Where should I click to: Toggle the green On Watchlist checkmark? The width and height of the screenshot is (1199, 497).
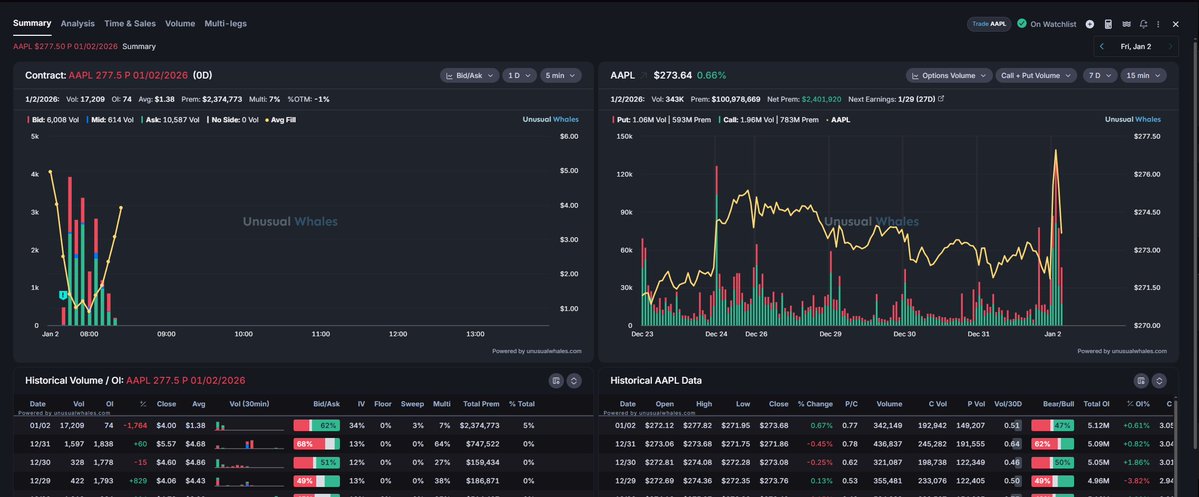(x=1022, y=24)
